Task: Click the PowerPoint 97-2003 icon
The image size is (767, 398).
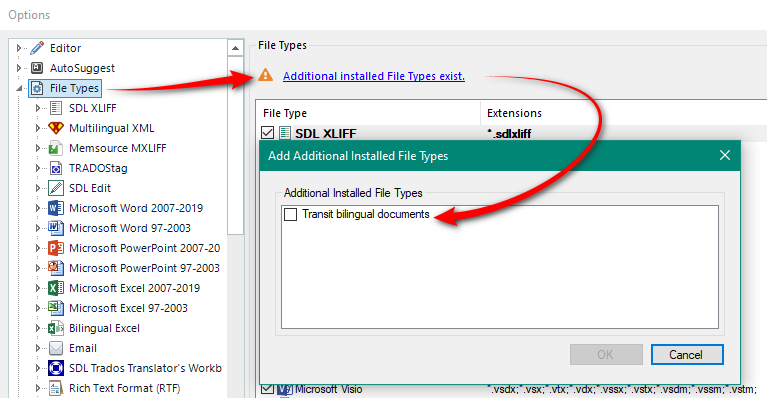Action: [56, 268]
